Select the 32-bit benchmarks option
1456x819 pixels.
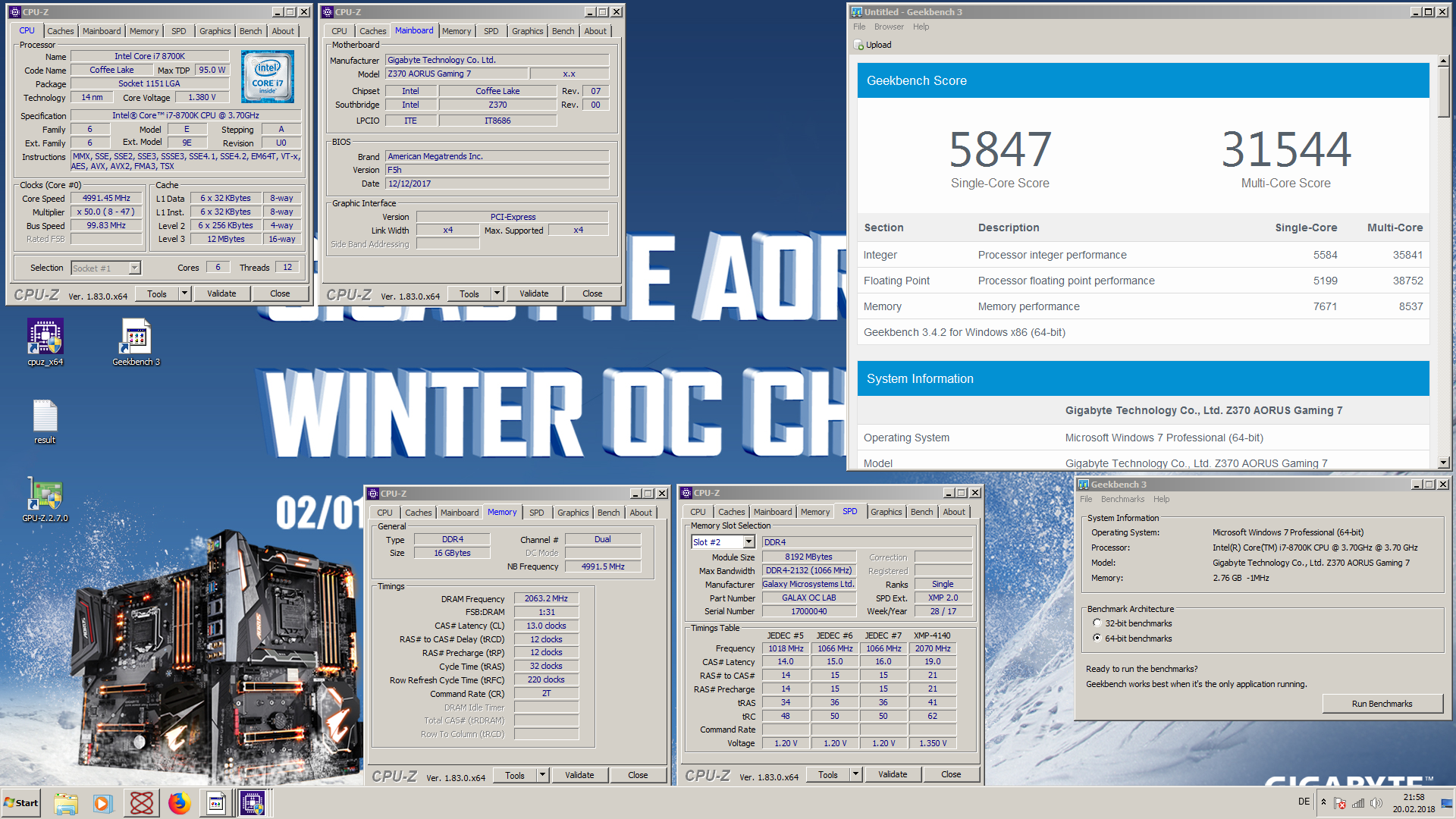pos(1097,623)
